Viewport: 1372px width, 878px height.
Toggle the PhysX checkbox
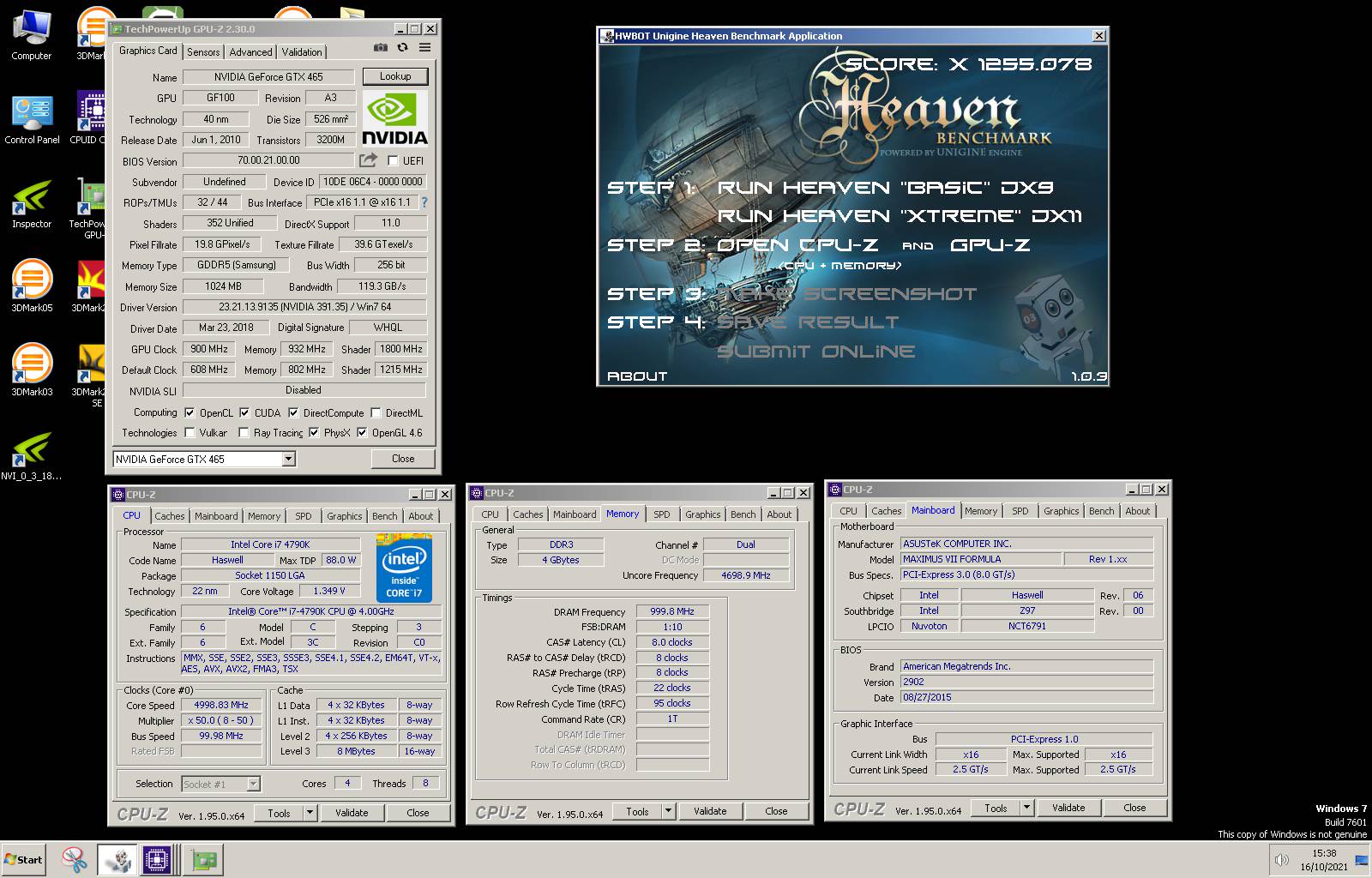click(314, 432)
